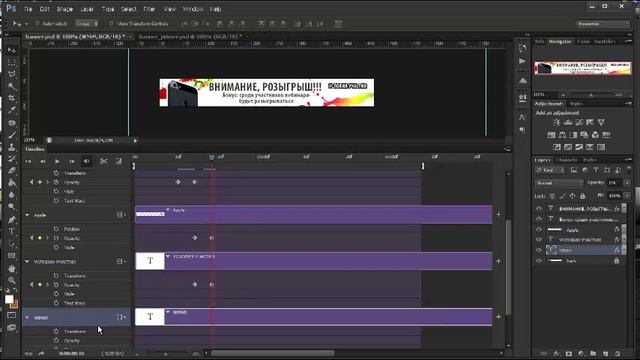This screenshot has width=640, height=360.
Task: Select the Crop tool
Action: 12,98
